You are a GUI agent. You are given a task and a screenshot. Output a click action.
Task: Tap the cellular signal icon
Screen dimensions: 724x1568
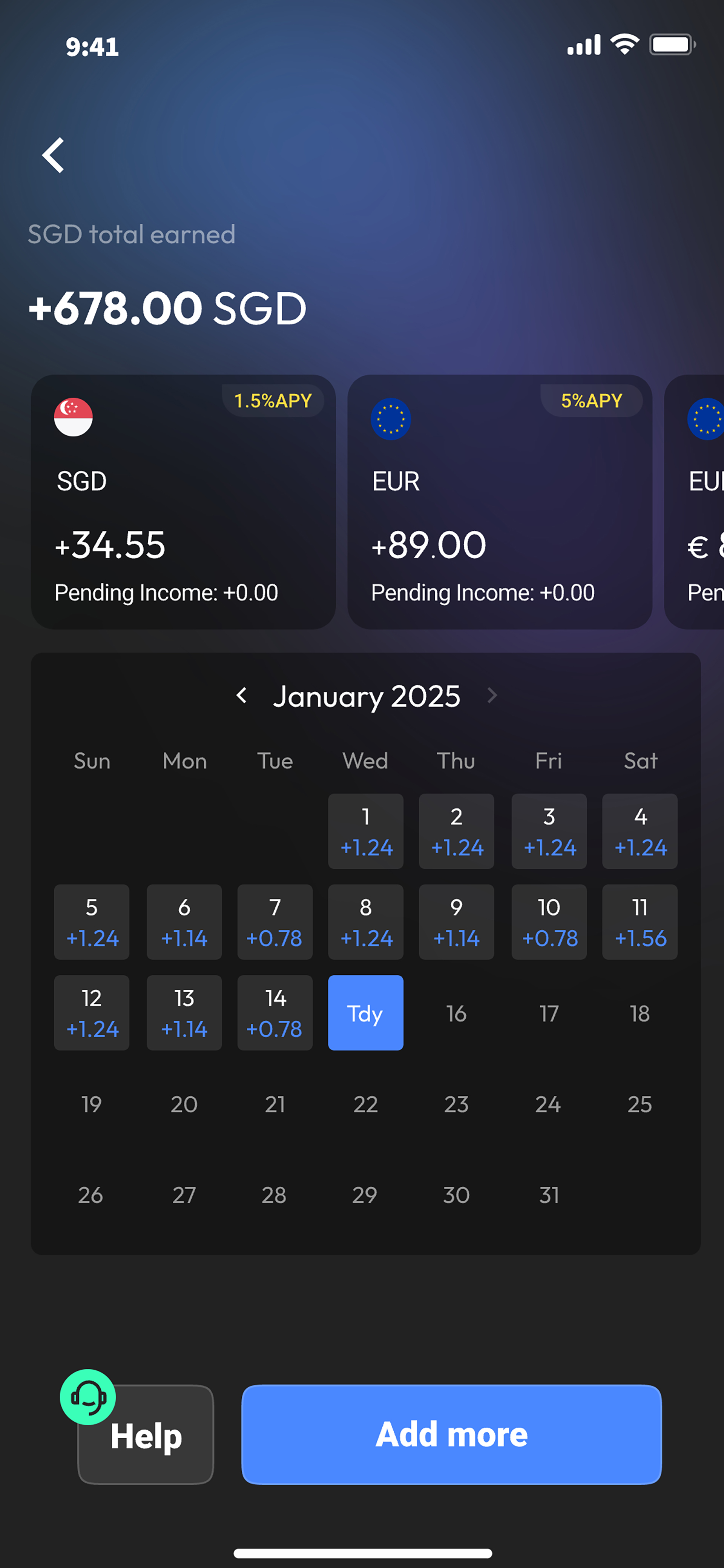(583, 45)
